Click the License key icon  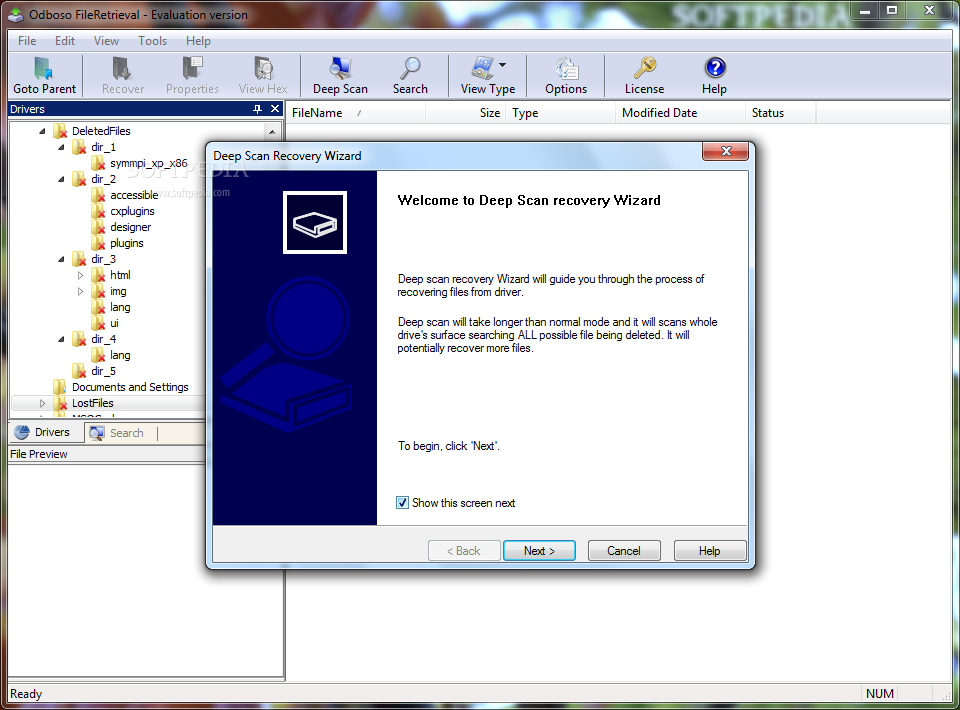click(x=645, y=68)
